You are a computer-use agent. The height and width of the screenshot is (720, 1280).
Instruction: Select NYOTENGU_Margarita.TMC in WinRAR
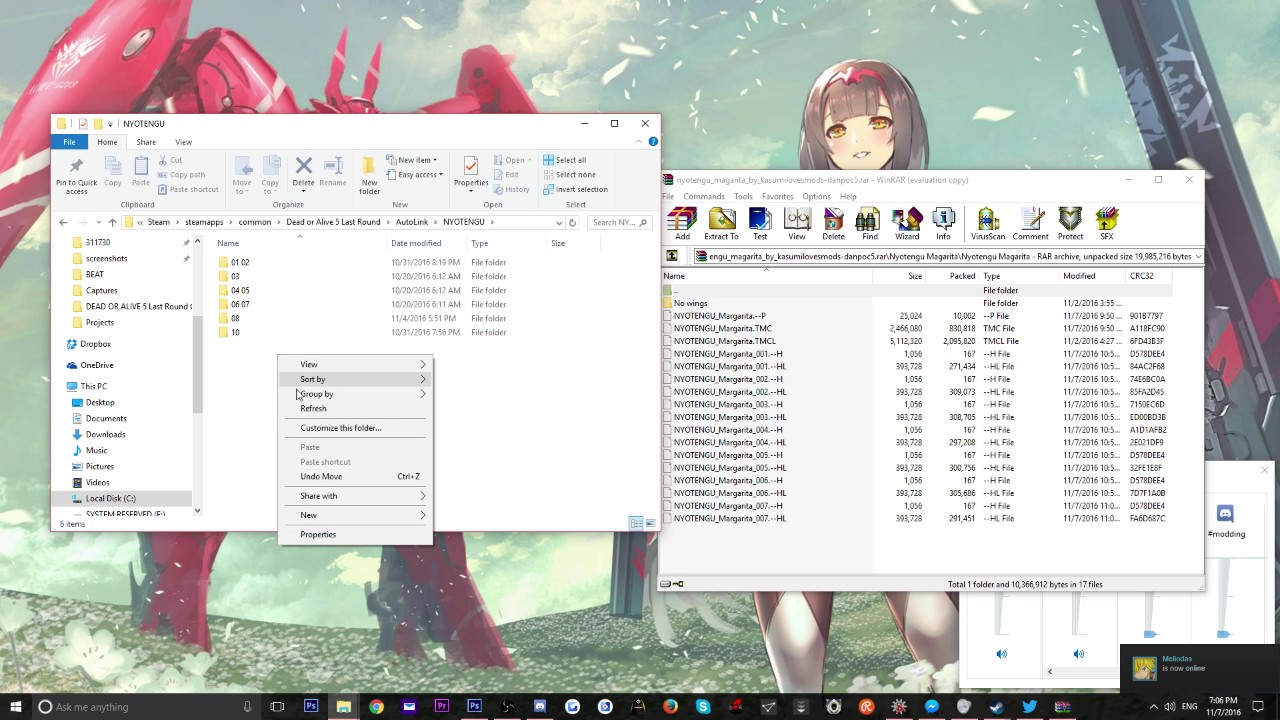722,328
